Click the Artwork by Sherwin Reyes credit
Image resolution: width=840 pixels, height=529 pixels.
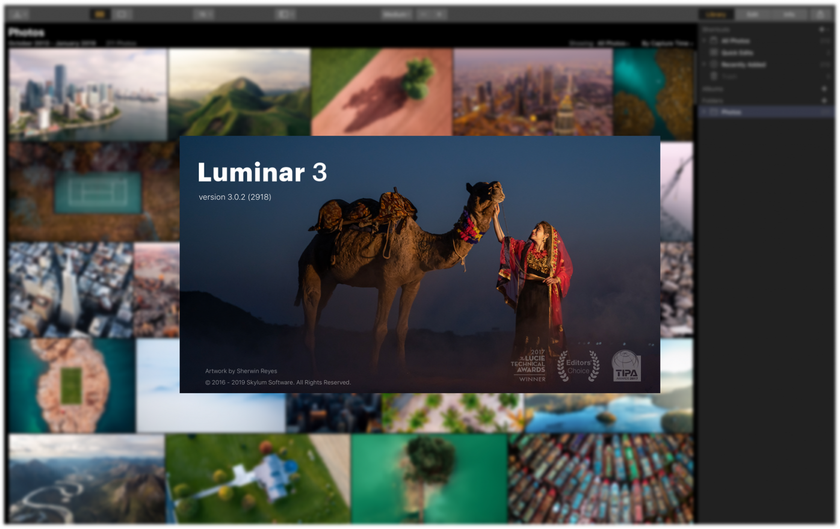click(241, 371)
